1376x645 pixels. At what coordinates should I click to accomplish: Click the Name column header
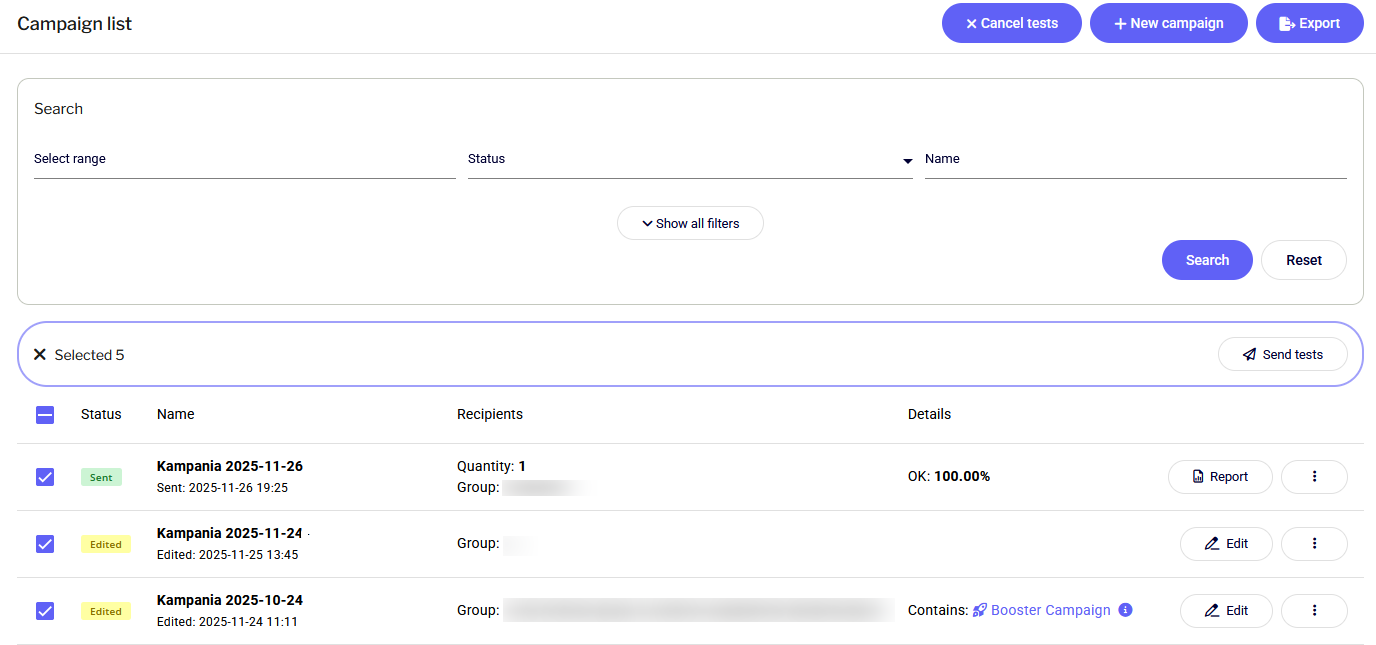(176, 414)
